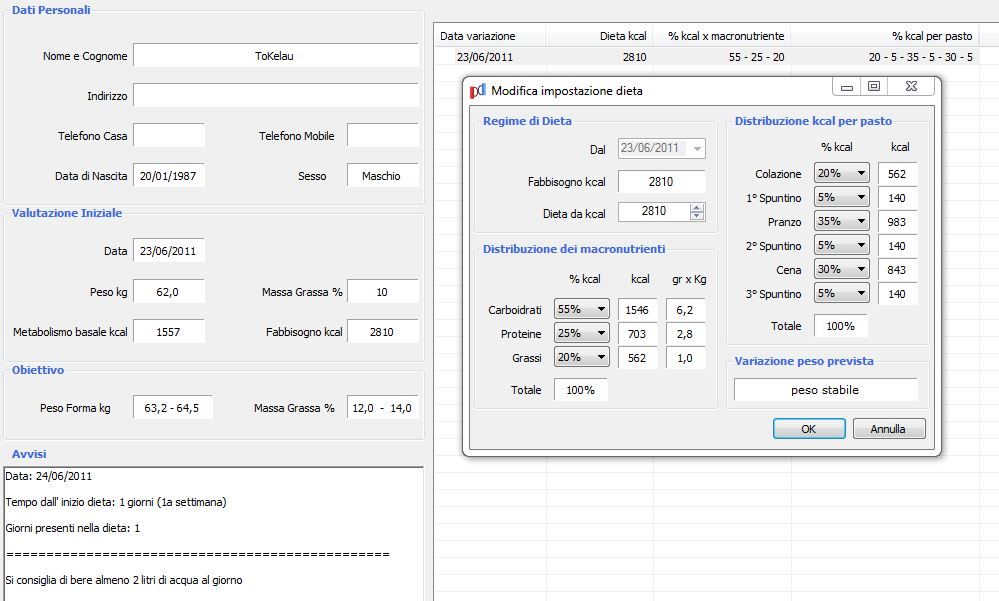Select the 23/06/2011 cell in the table

(x=490, y=57)
